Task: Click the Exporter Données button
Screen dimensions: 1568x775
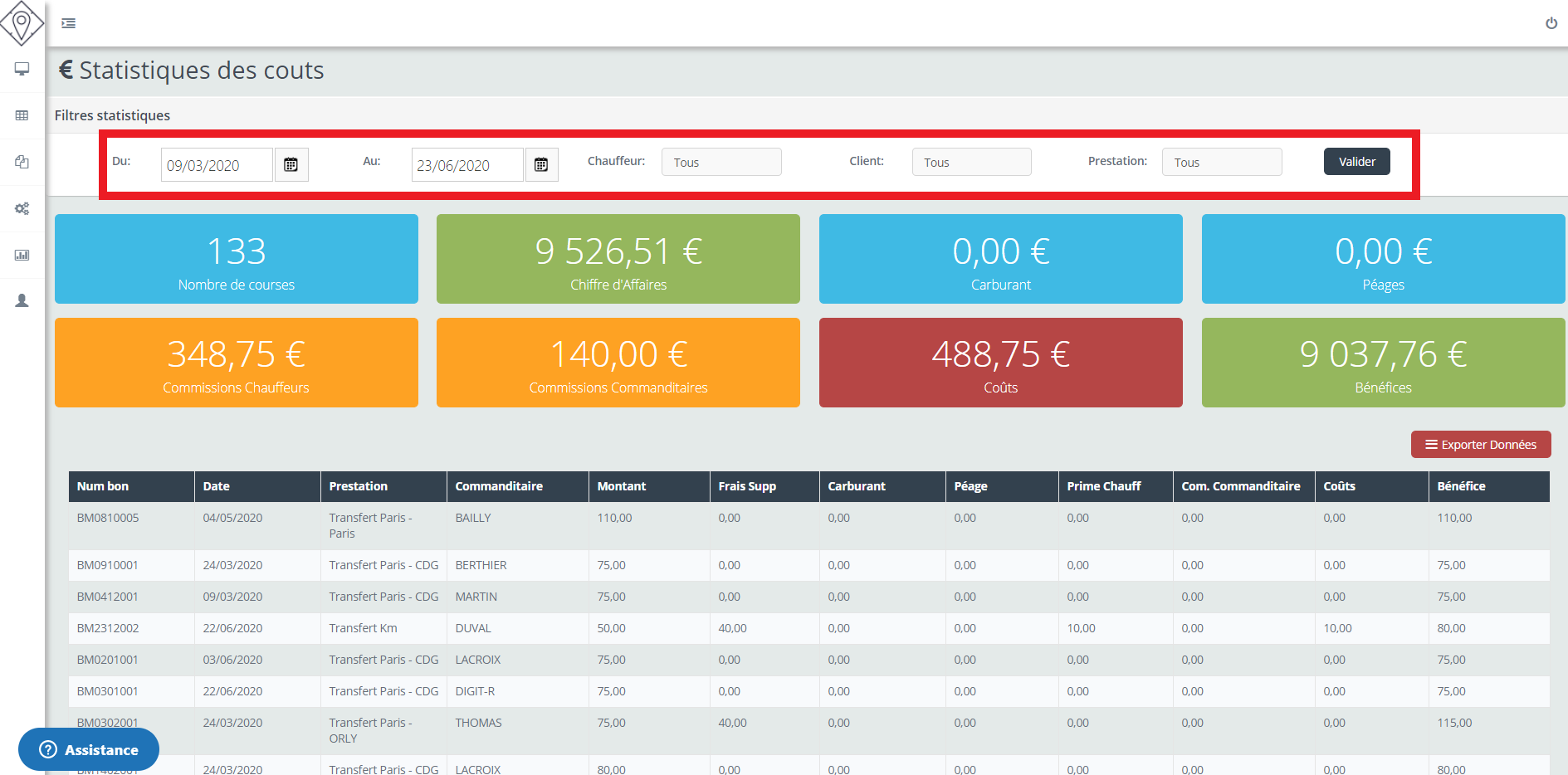Action: tap(1480, 445)
